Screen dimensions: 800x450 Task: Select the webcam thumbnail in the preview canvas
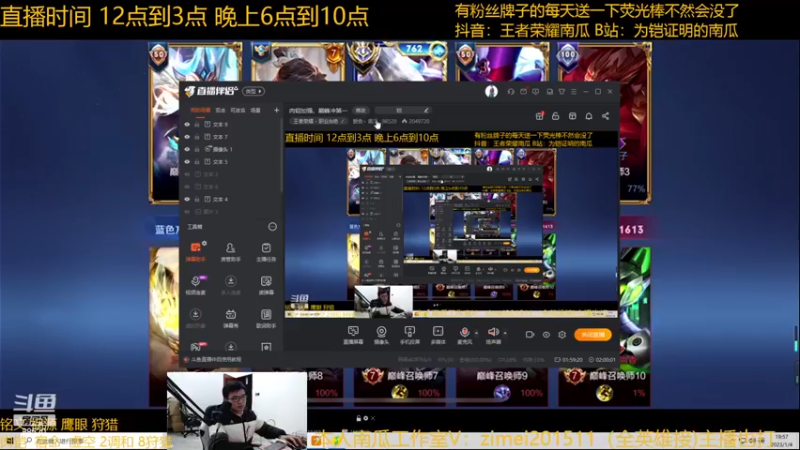384,301
